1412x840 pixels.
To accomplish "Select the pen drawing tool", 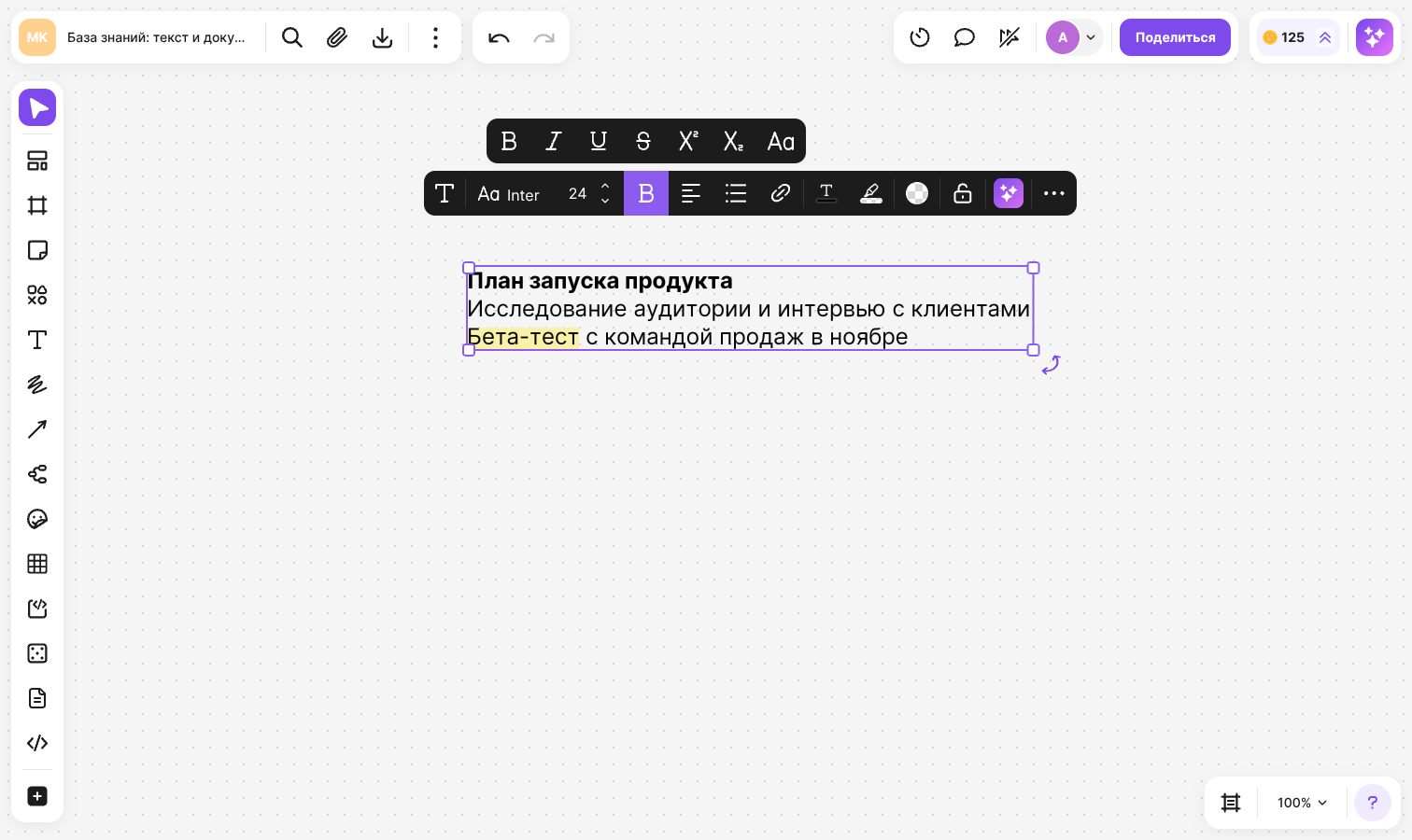I will tap(37, 385).
